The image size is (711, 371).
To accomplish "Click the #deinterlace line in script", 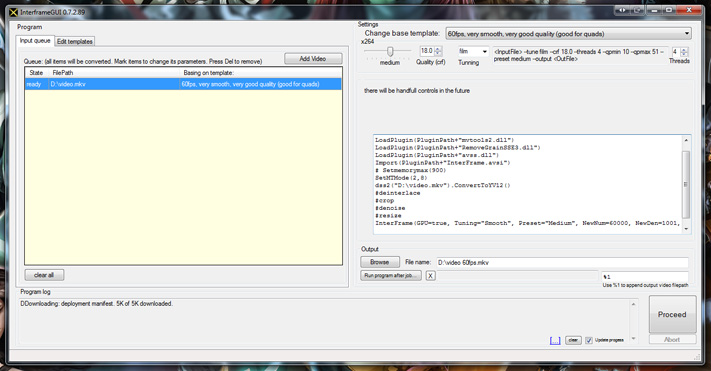I will coord(398,193).
